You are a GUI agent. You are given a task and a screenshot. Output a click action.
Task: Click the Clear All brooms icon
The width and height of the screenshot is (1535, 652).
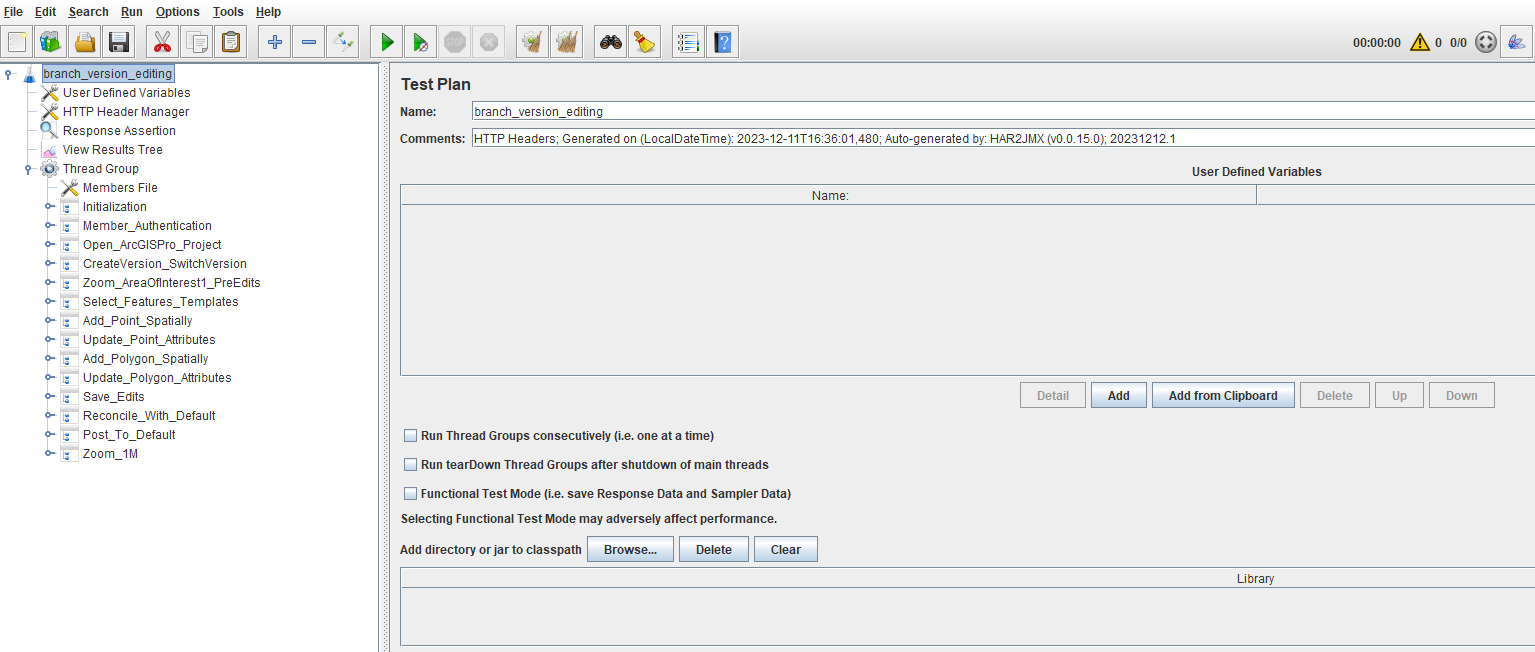[567, 42]
